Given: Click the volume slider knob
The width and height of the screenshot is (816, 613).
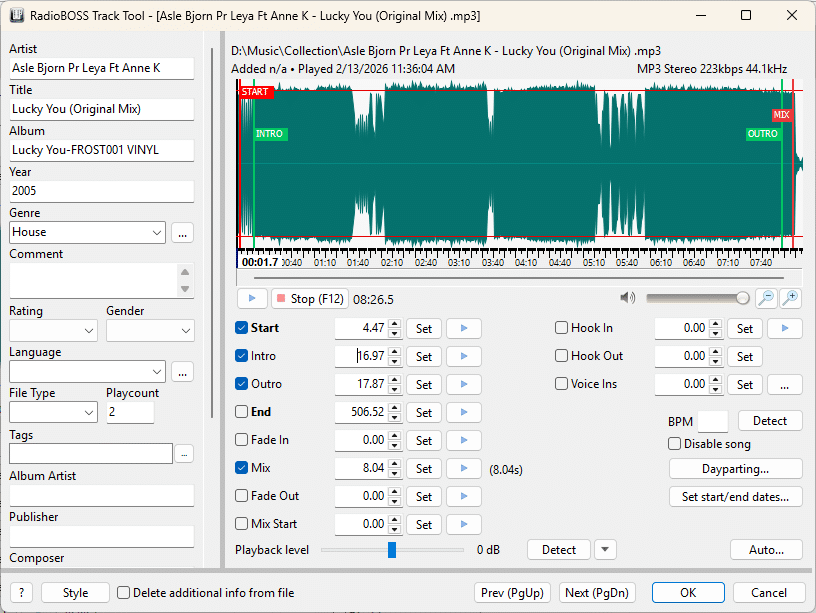Looking at the screenshot, I should 743,298.
